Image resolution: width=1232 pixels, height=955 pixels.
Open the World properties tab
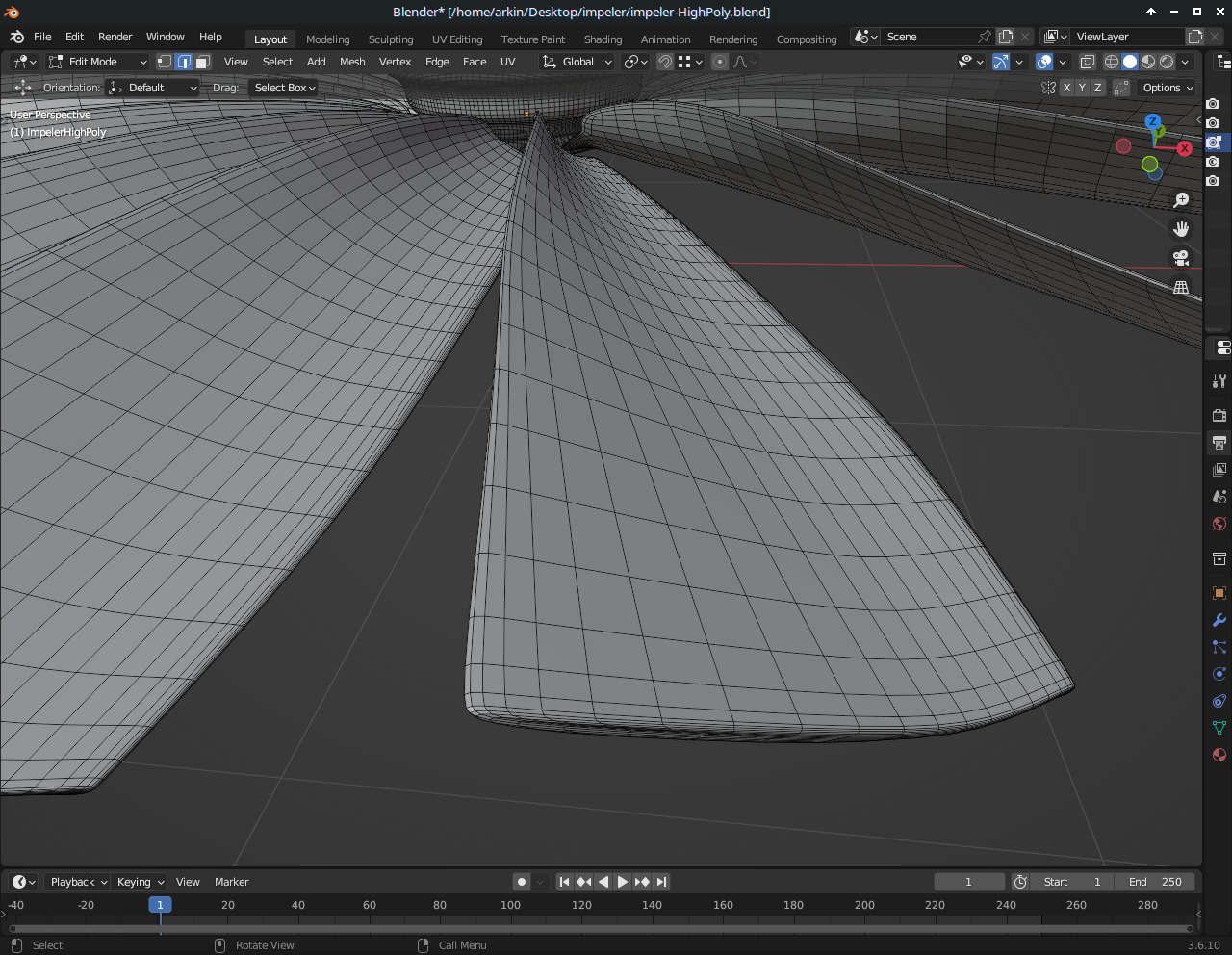tap(1219, 524)
